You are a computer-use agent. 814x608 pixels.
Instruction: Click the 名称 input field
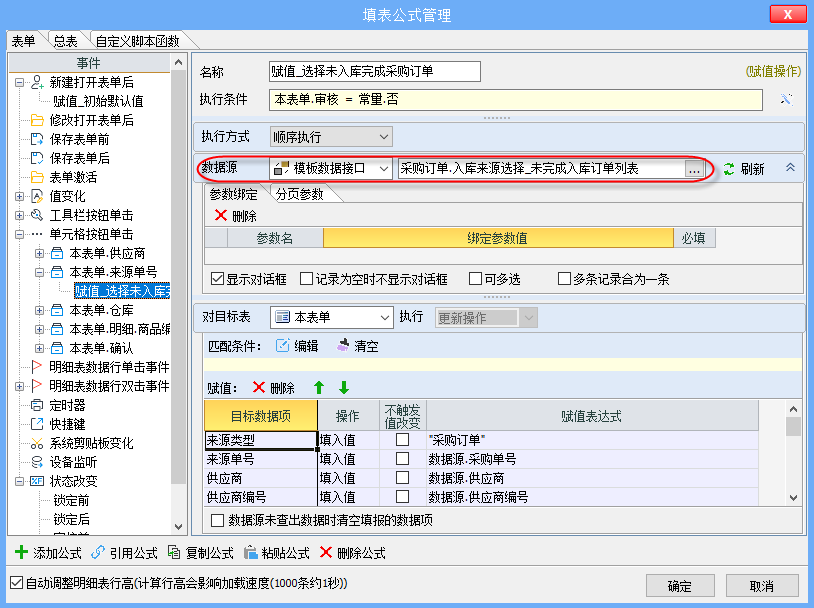pos(375,71)
